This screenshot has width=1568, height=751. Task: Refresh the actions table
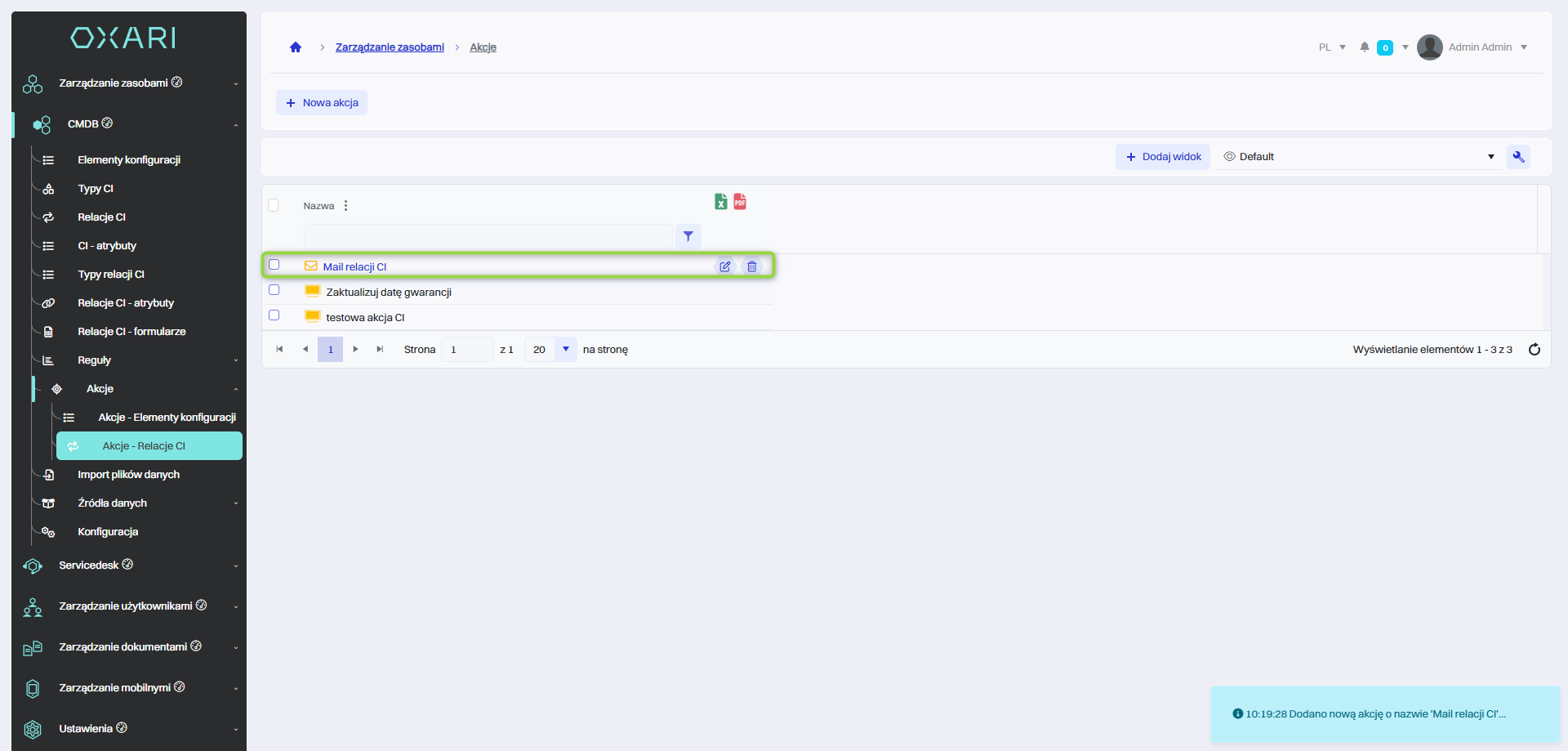(x=1534, y=350)
